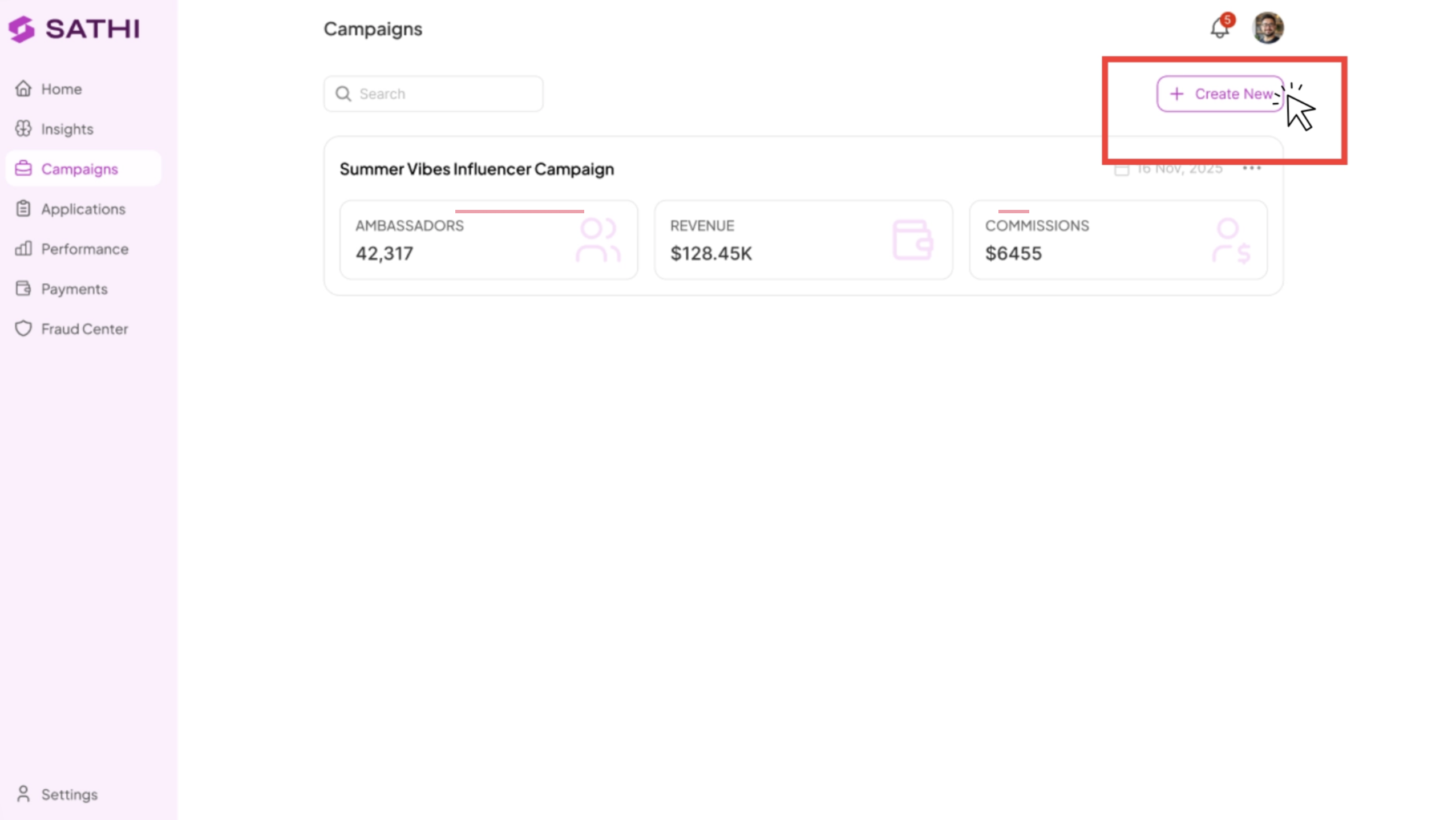Image resolution: width=1456 pixels, height=820 pixels.
Task: Open the notification bell
Action: (1219, 28)
